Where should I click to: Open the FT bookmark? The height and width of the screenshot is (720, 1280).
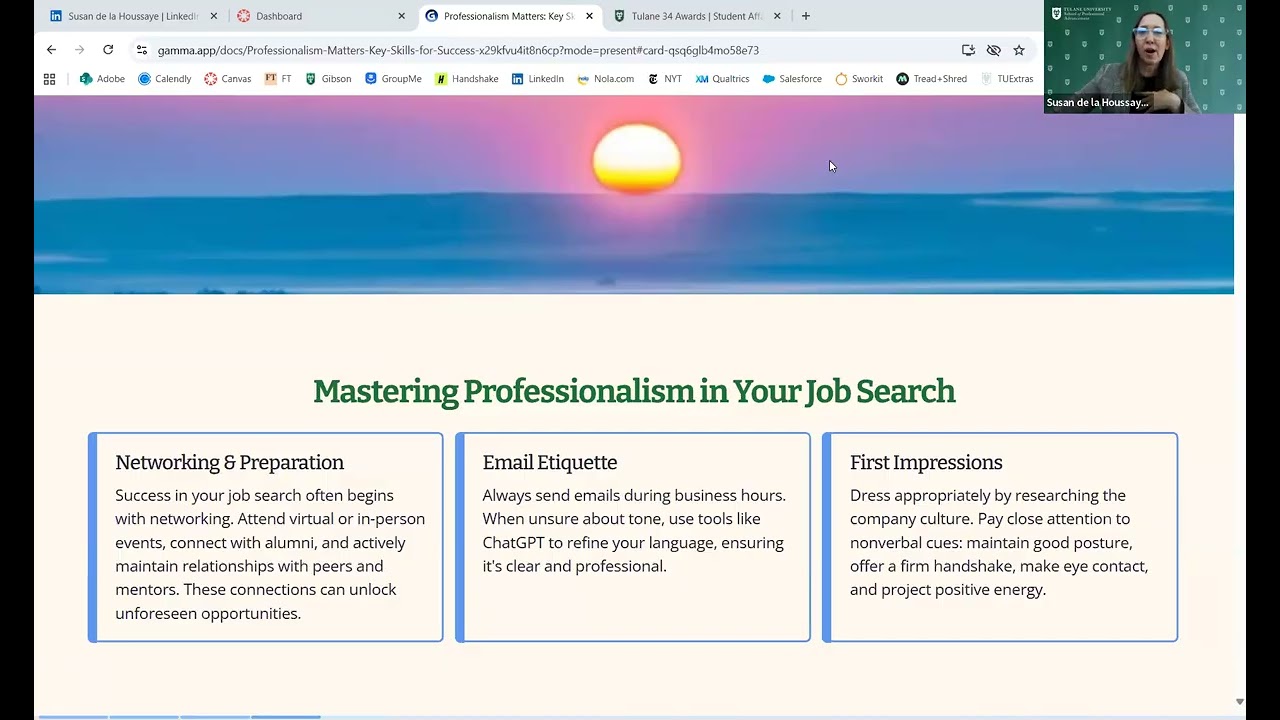pyautogui.click(x=278, y=79)
